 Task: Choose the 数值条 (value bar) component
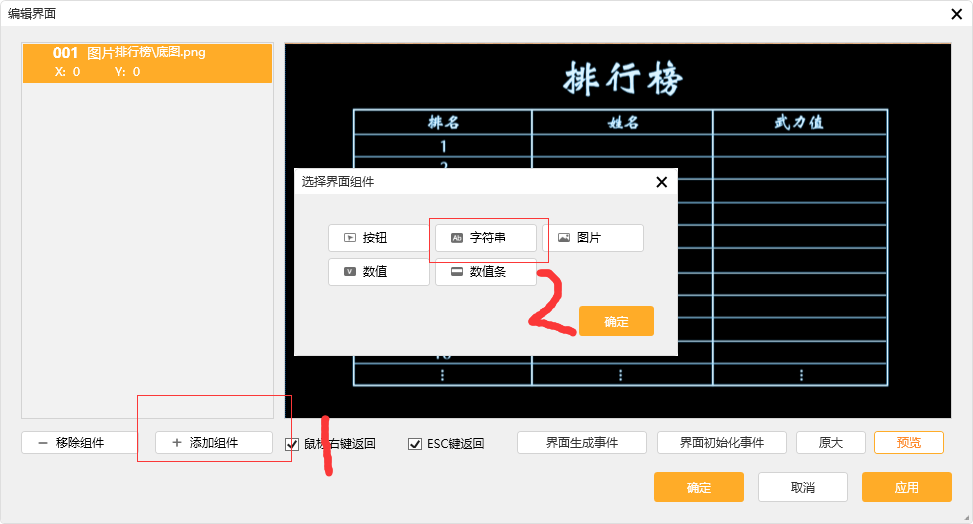tap(486, 272)
